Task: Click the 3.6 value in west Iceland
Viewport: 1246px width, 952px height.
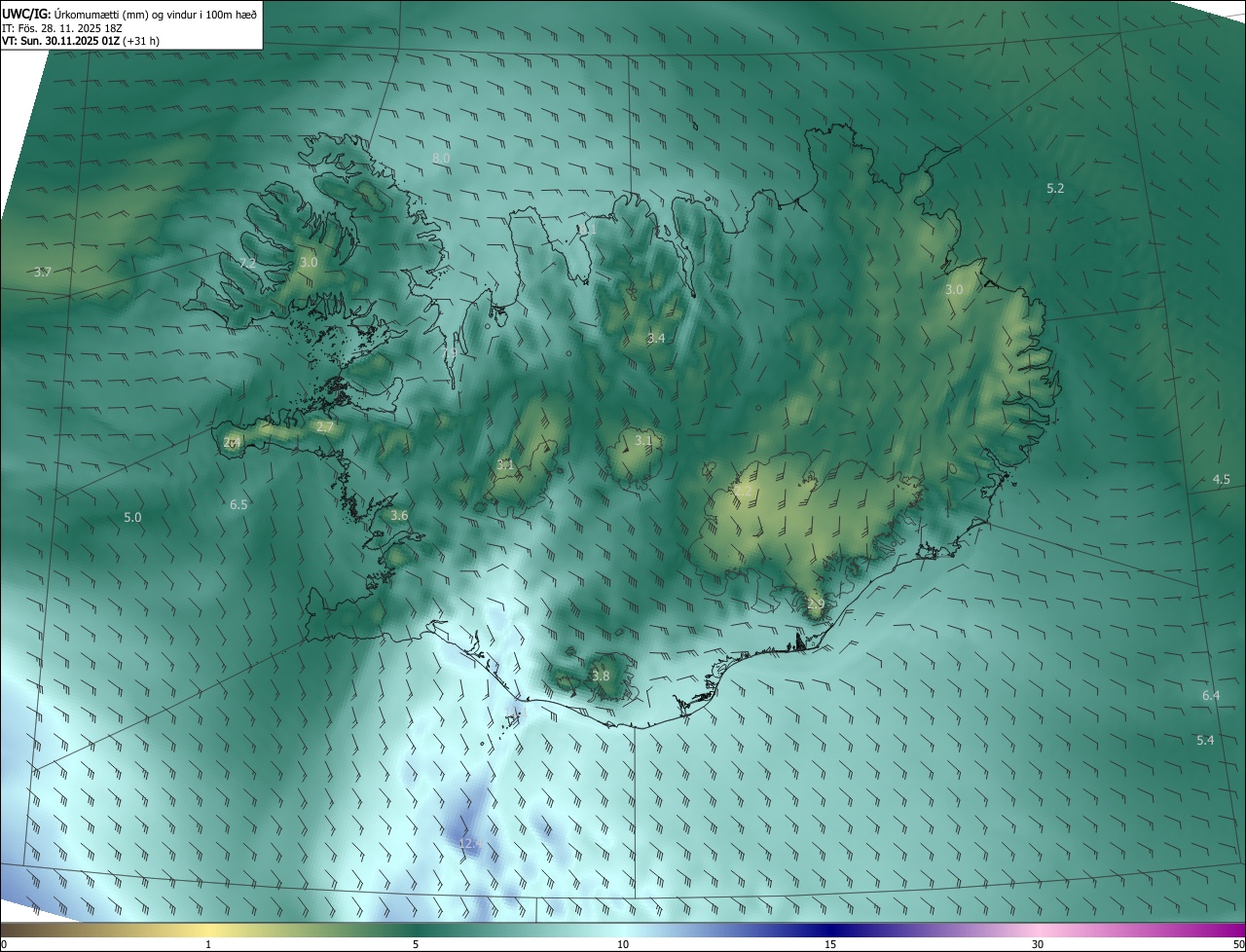Action: coord(399,515)
